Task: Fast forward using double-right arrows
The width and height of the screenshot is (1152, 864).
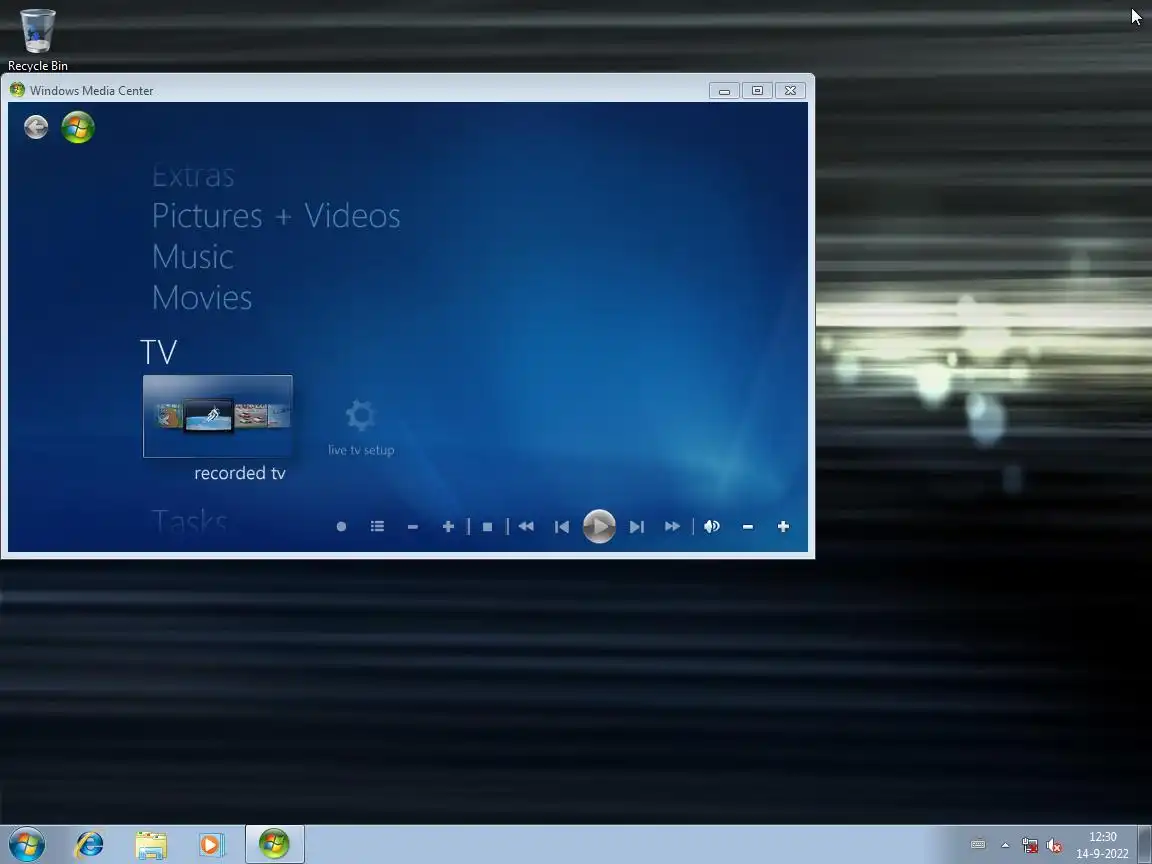Action: tap(672, 526)
